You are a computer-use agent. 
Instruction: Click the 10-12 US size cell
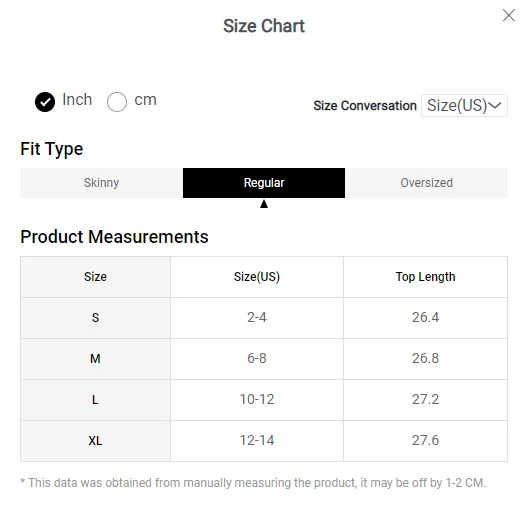coord(257,400)
